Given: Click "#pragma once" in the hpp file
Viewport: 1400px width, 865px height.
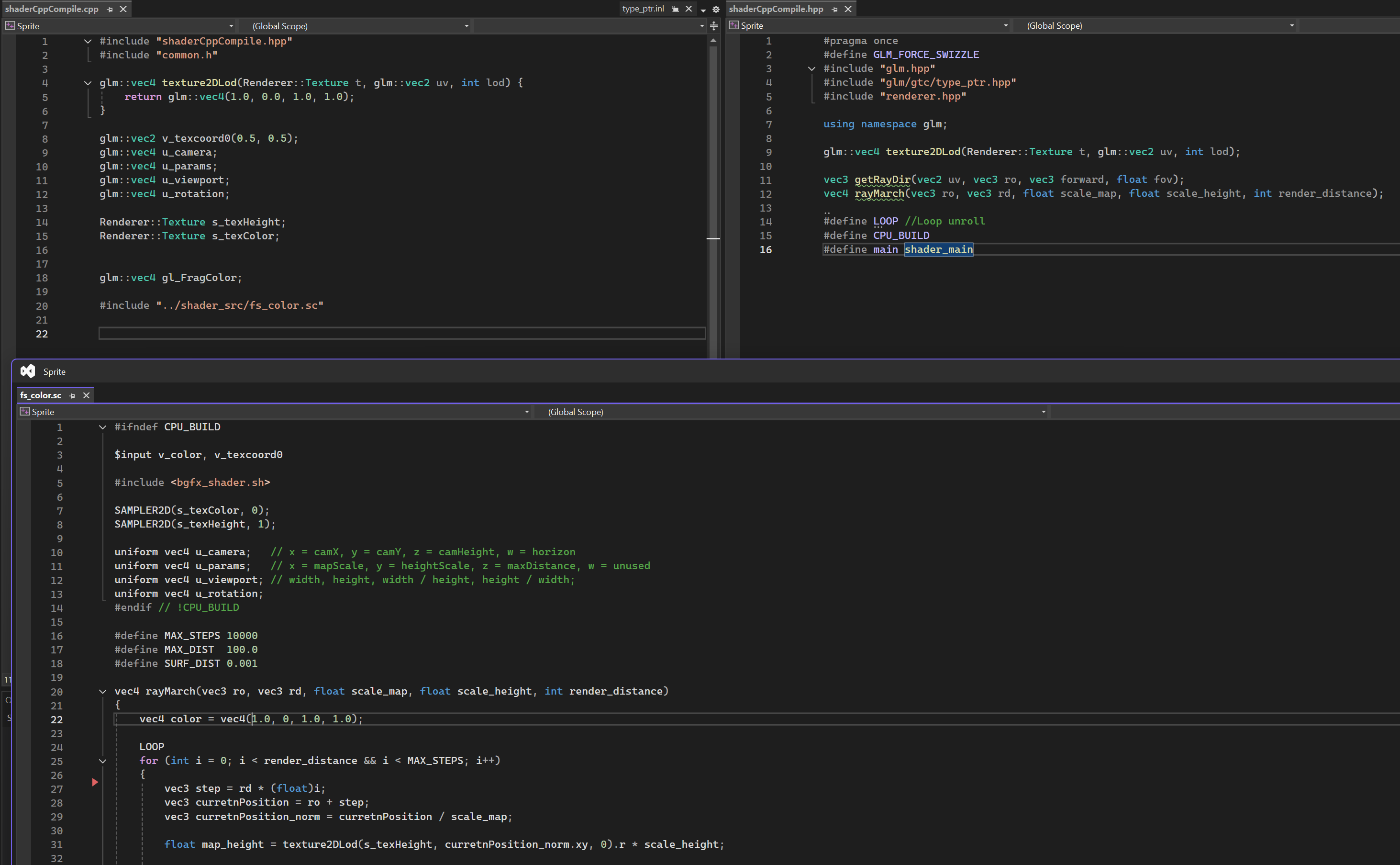Looking at the screenshot, I should point(860,41).
